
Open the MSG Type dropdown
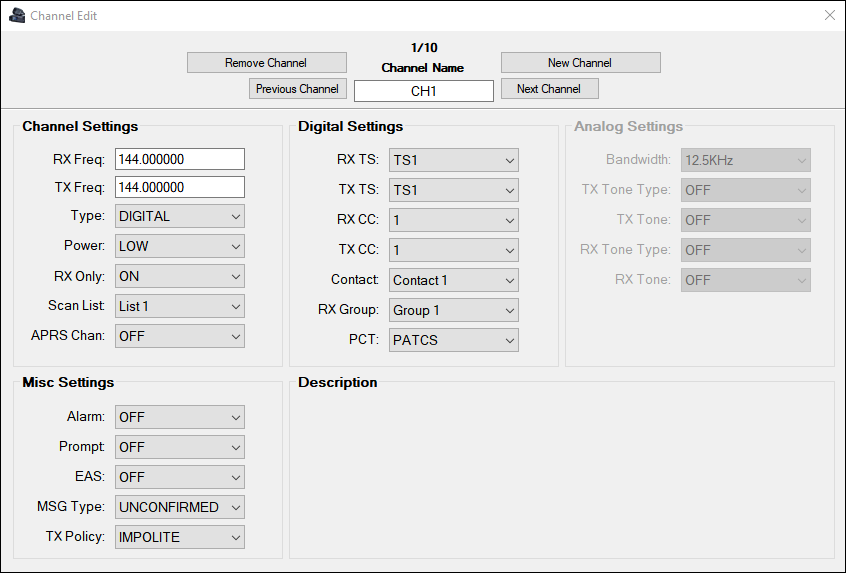(x=180, y=507)
